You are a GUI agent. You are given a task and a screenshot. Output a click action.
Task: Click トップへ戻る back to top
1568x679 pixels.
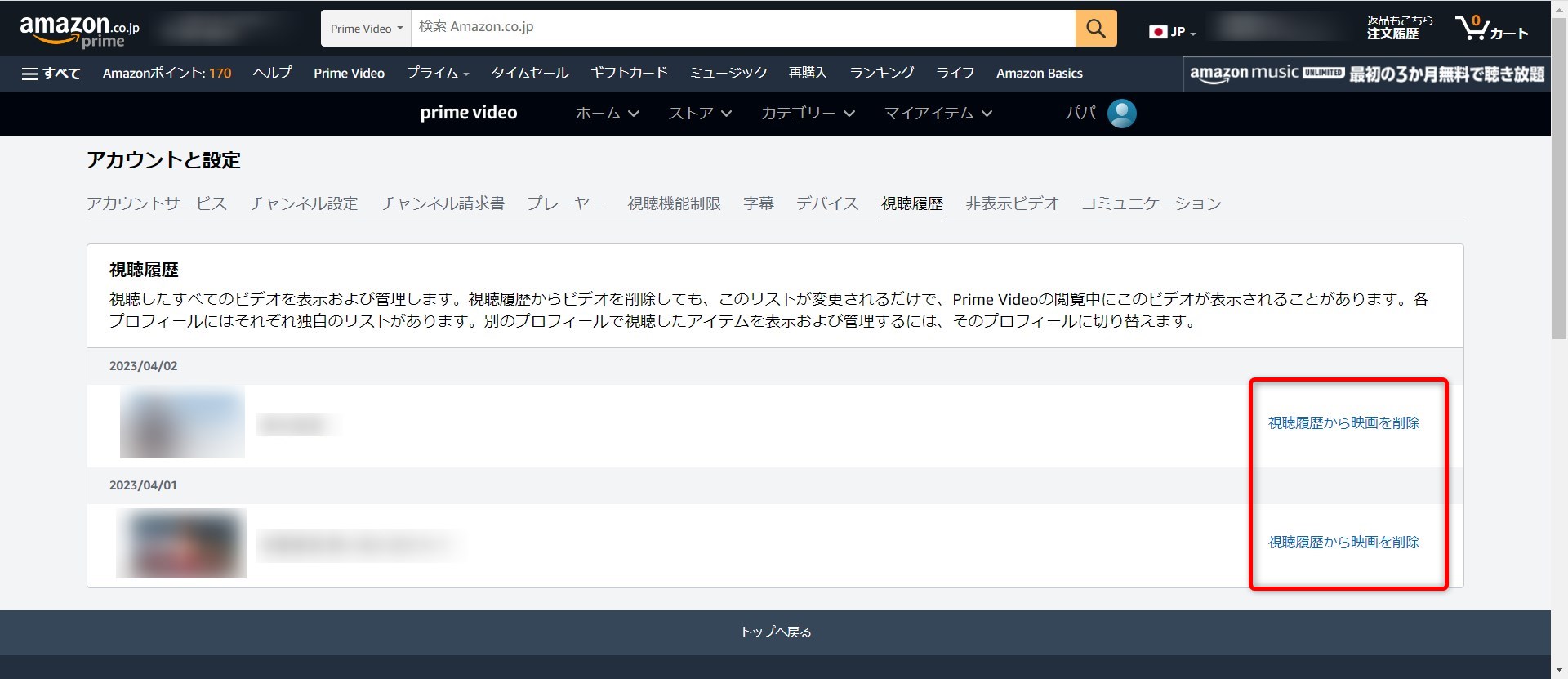775,632
